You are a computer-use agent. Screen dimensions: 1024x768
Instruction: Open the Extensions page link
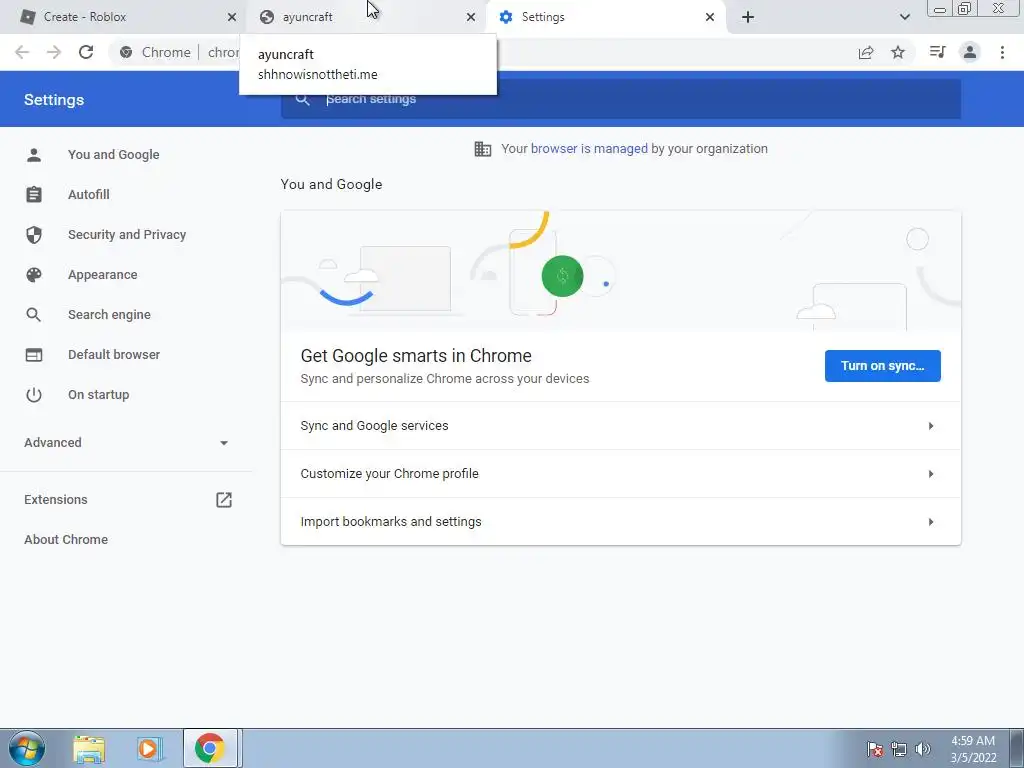[x=56, y=500]
